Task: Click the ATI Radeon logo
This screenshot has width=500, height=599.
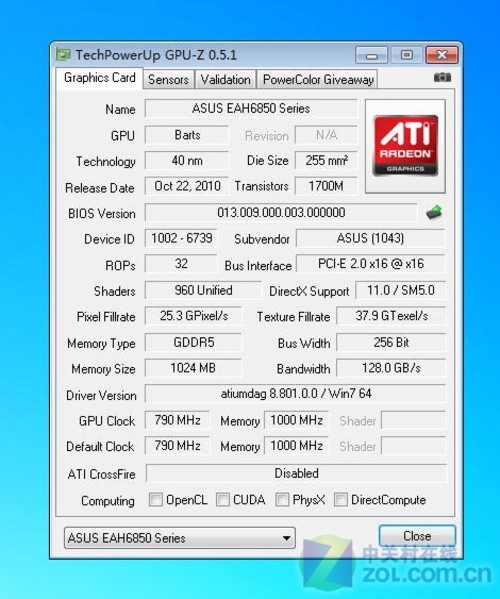Action: [x=405, y=146]
